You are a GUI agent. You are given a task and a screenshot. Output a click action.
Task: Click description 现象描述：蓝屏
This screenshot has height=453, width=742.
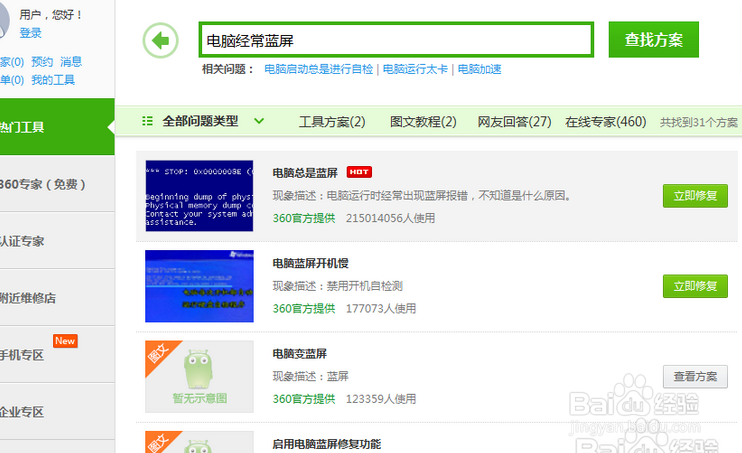pyautogui.click(x=310, y=376)
